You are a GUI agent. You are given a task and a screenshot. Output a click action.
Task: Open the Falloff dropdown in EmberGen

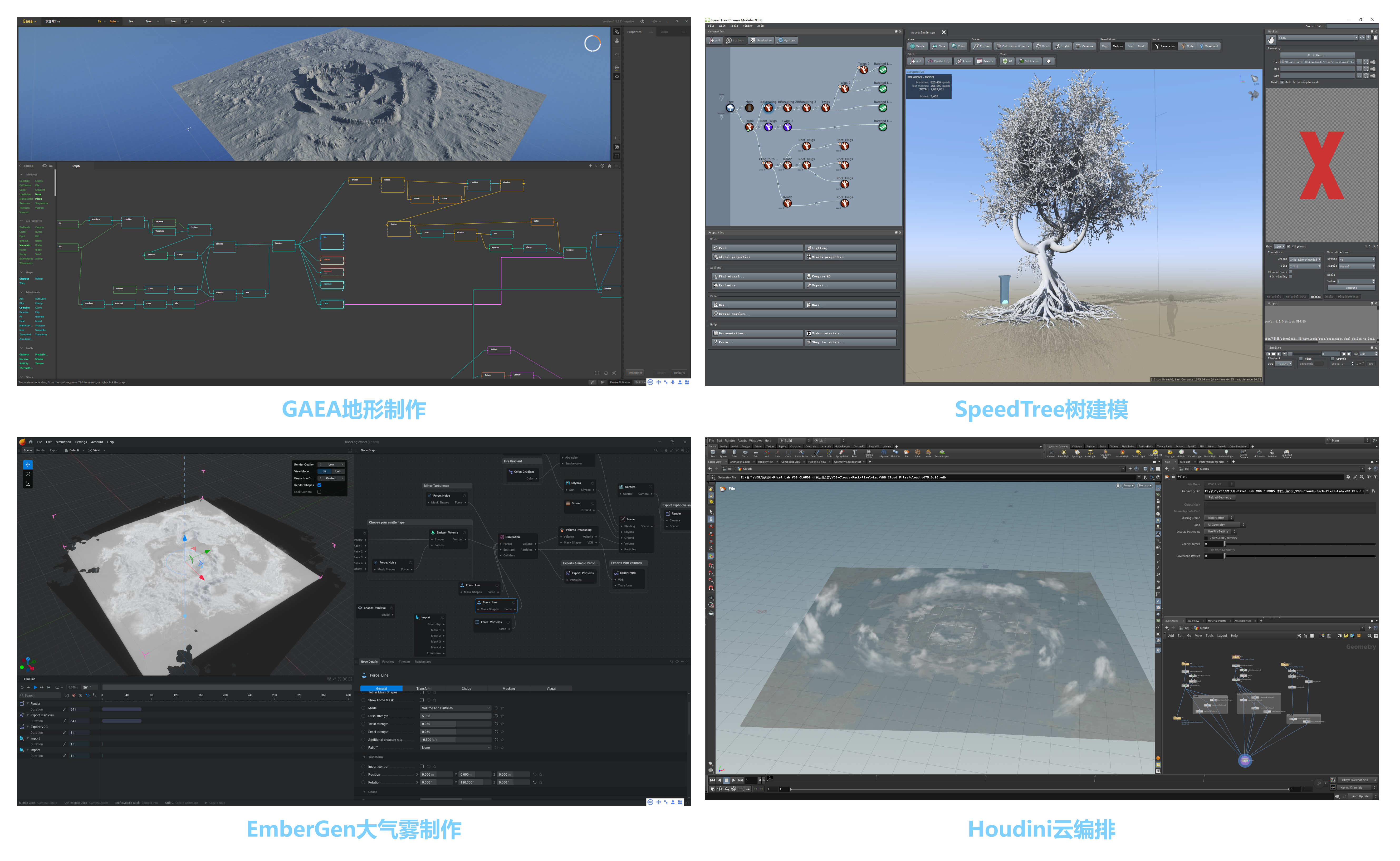456,748
